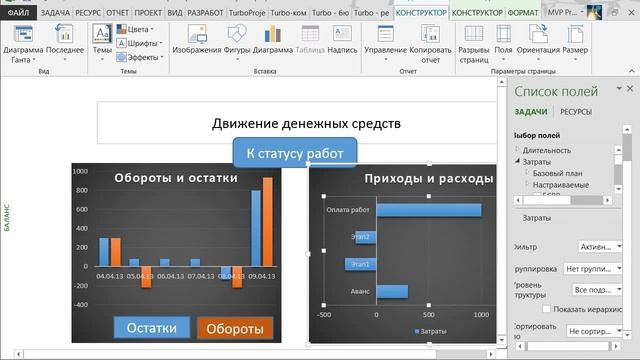Image resolution: width=640 pixels, height=360 pixels.
Task: Open the MVP Pr... account menu
Action: point(565,13)
